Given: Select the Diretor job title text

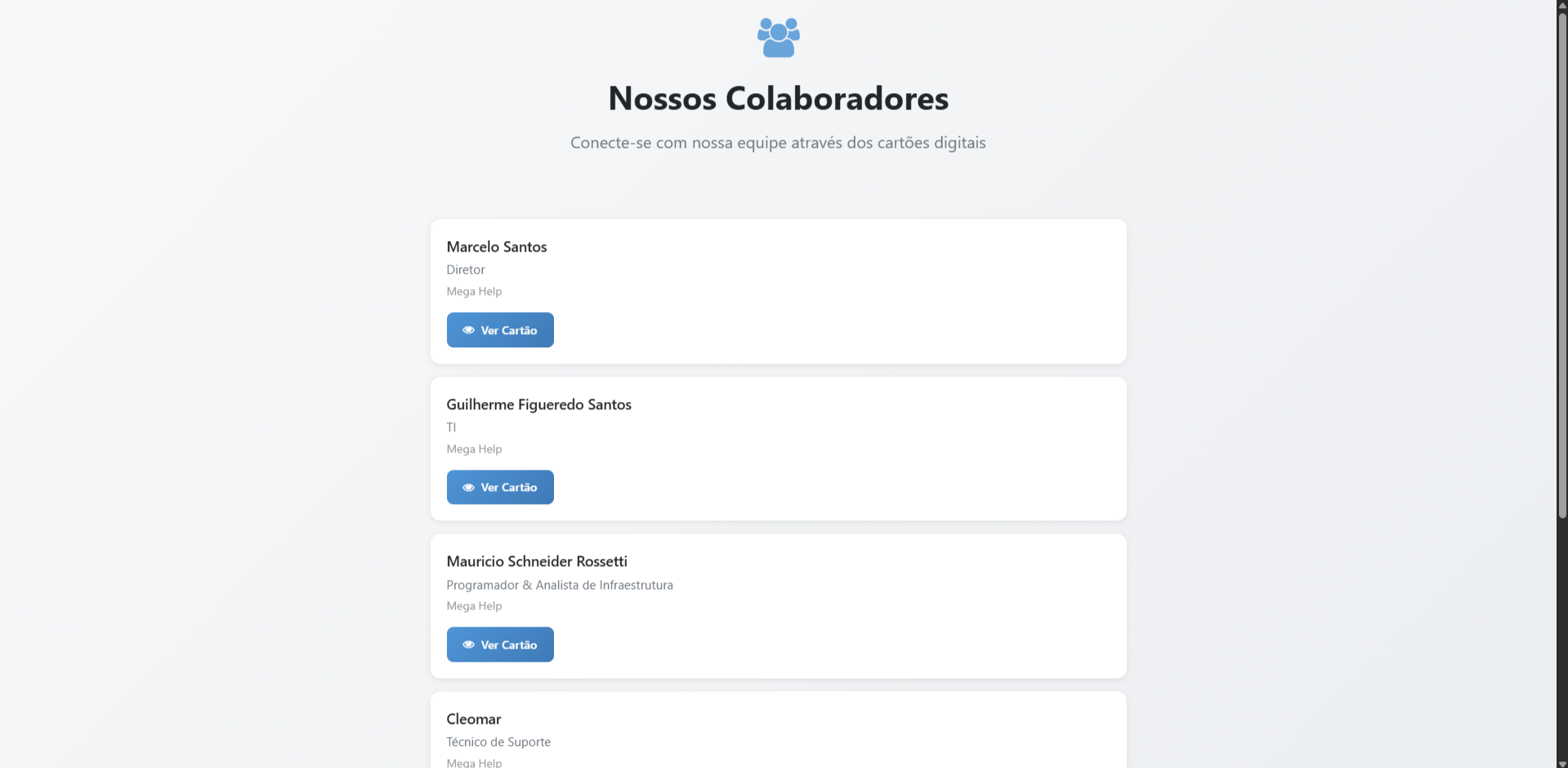Looking at the screenshot, I should [x=465, y=269].
